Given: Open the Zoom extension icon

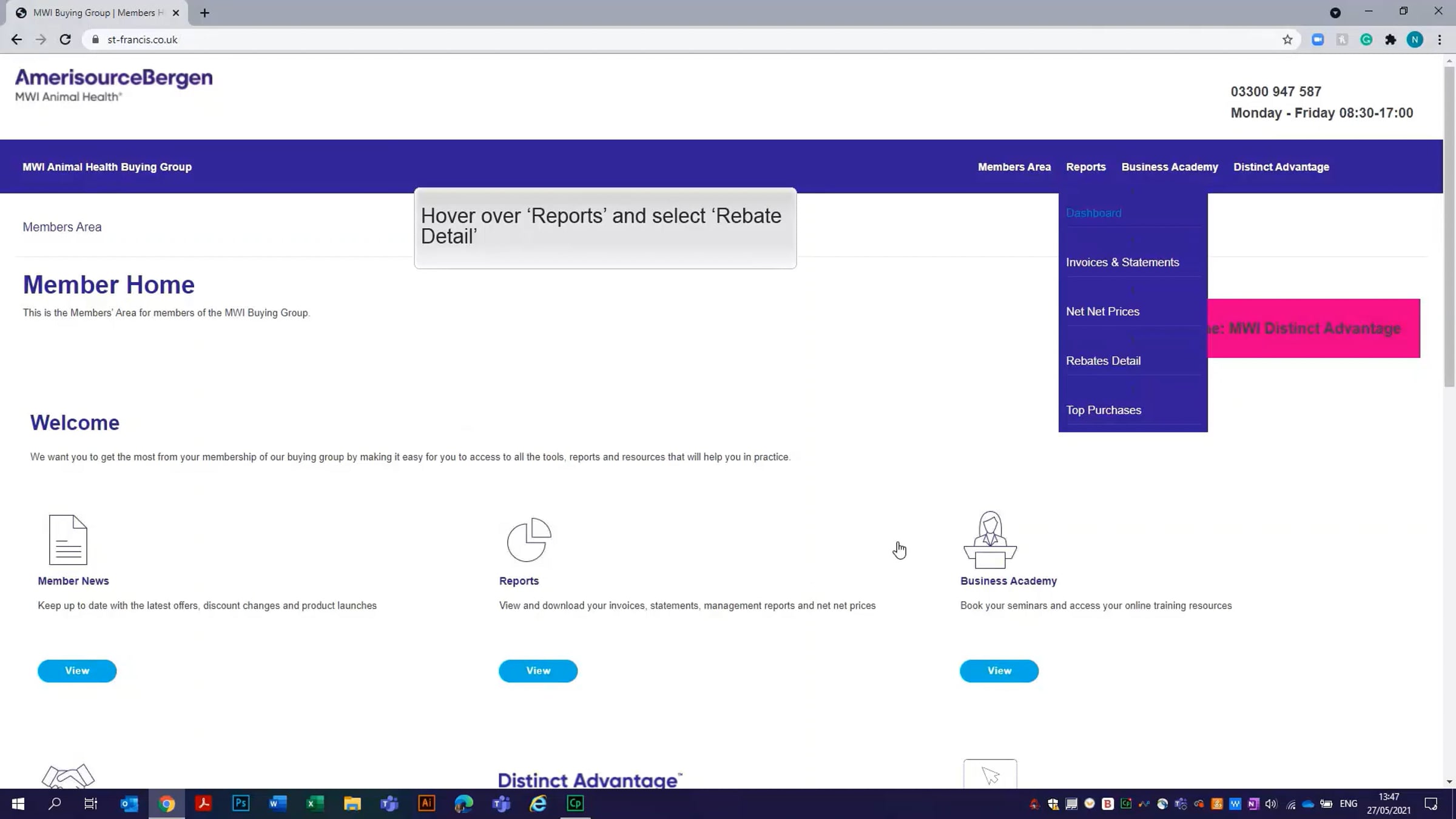Looking at the screenshot, I should coord(1318,39).
